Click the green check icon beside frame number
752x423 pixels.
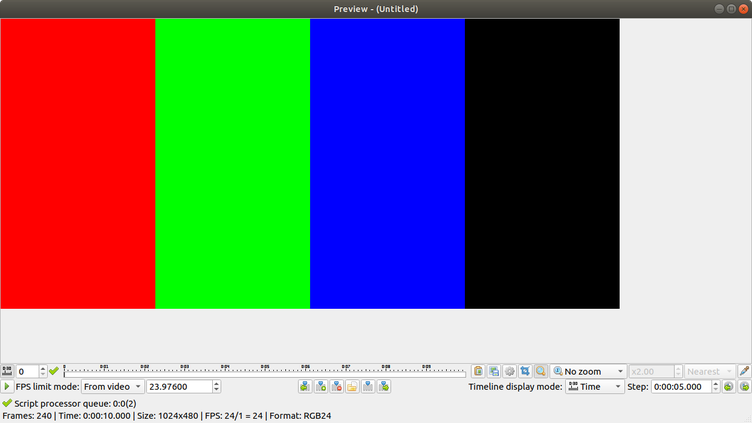click(54, 371)
